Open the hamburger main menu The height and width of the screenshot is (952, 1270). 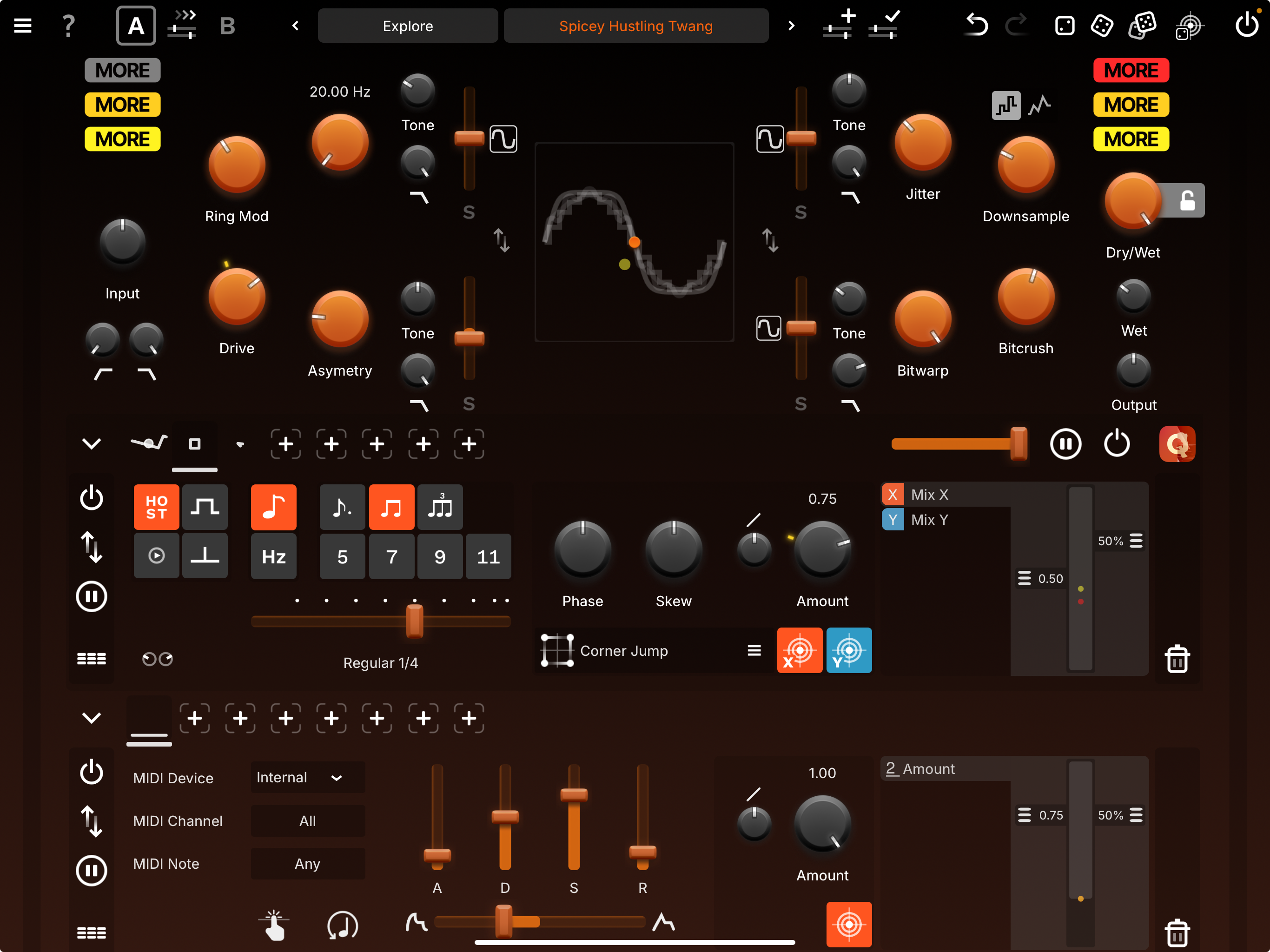point(22,26)
